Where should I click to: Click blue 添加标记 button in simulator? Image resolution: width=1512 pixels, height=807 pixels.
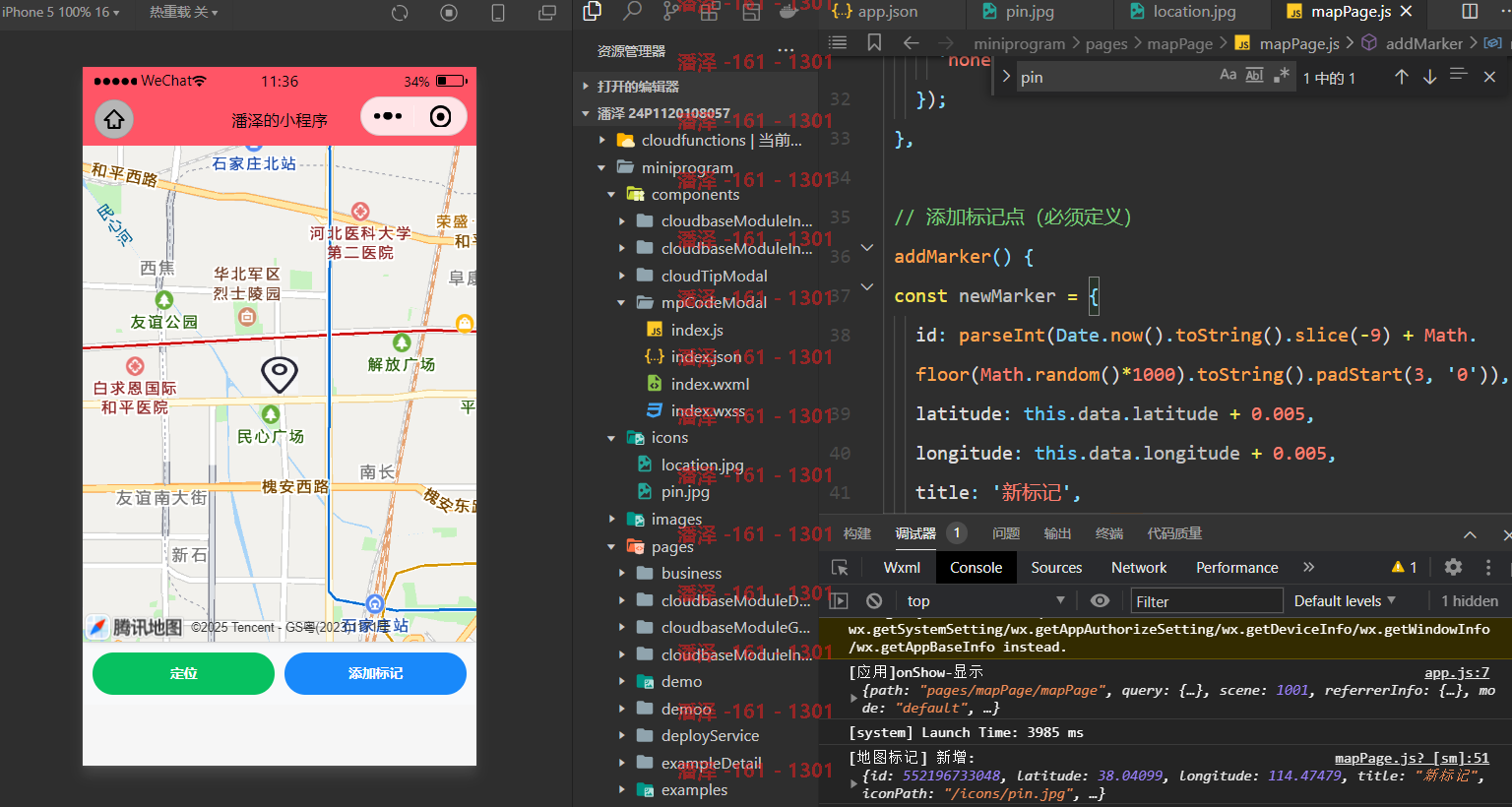point(375,673)
